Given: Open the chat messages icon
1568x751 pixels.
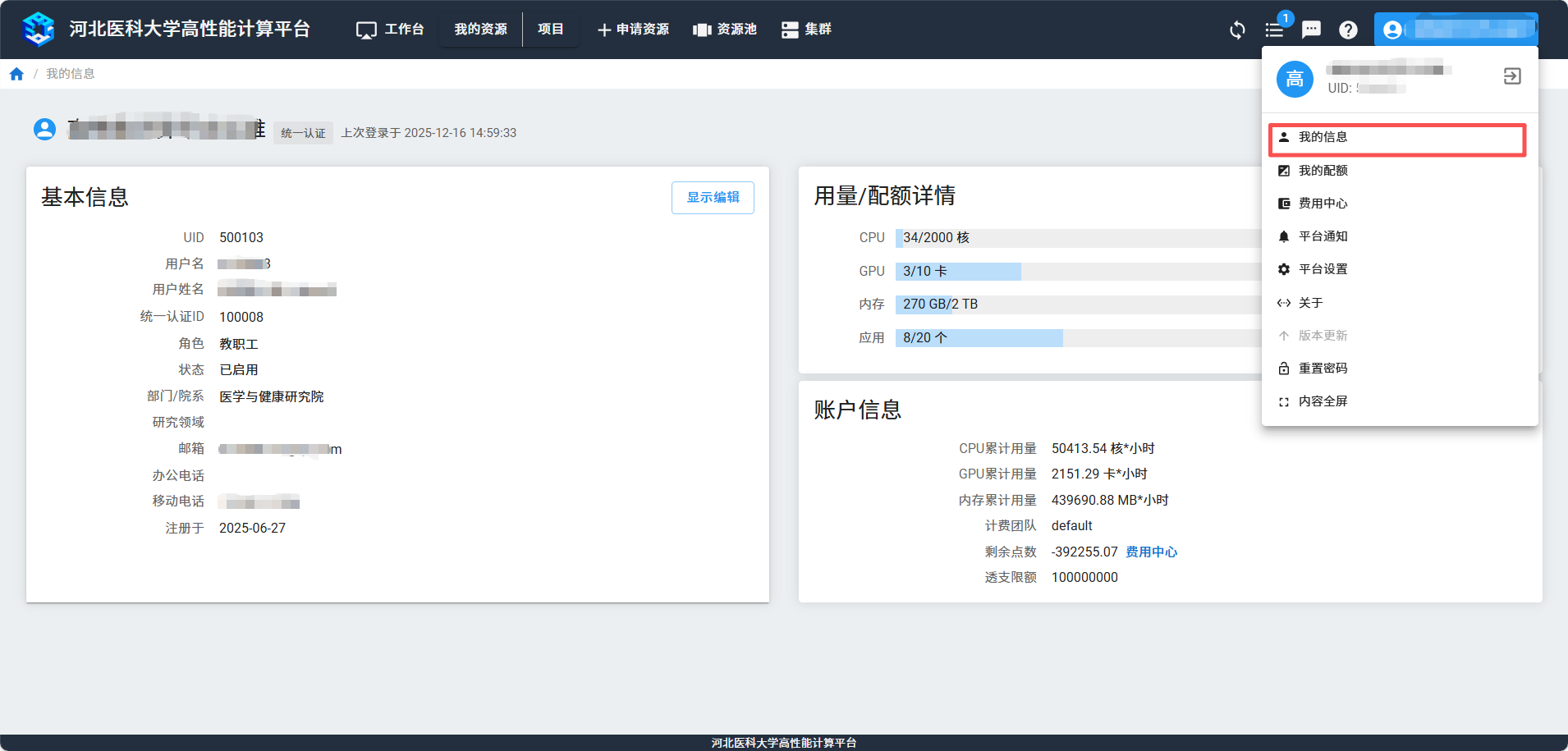Looking at the screenshot, I should click(1311, 30).
